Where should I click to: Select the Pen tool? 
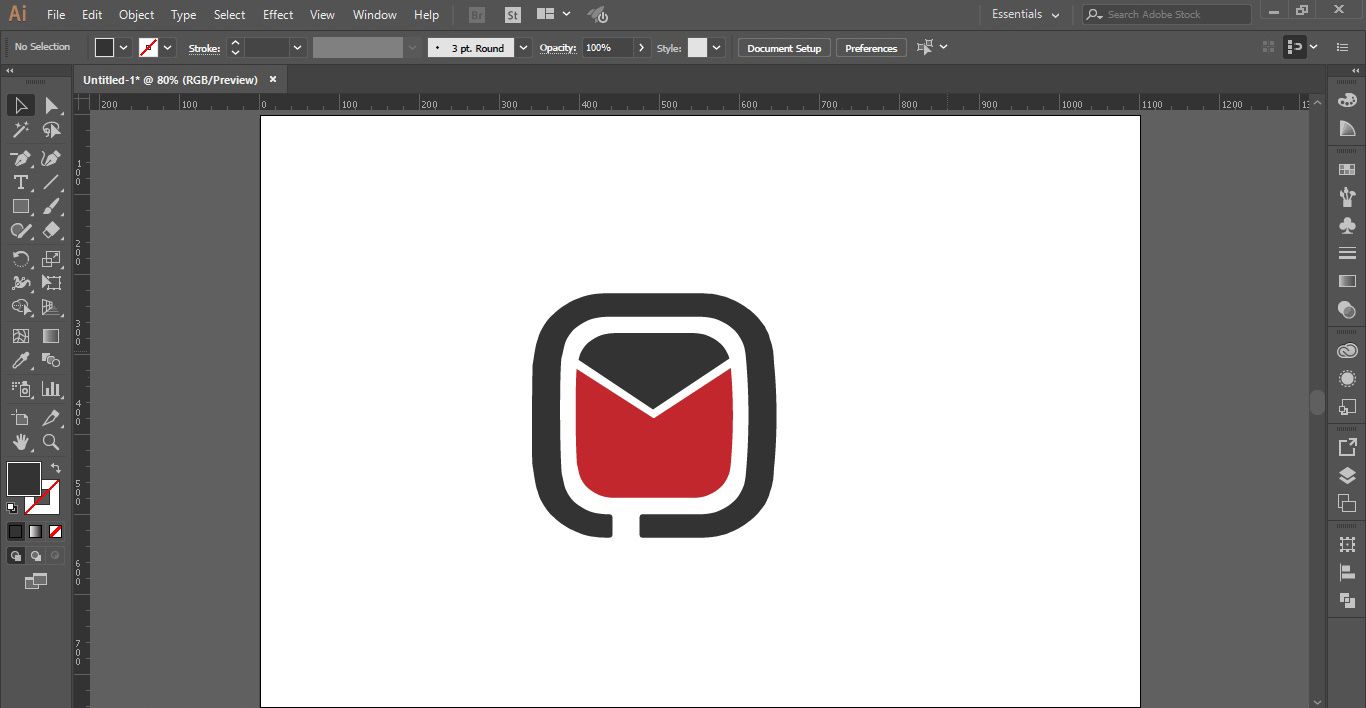click(20, 158)
